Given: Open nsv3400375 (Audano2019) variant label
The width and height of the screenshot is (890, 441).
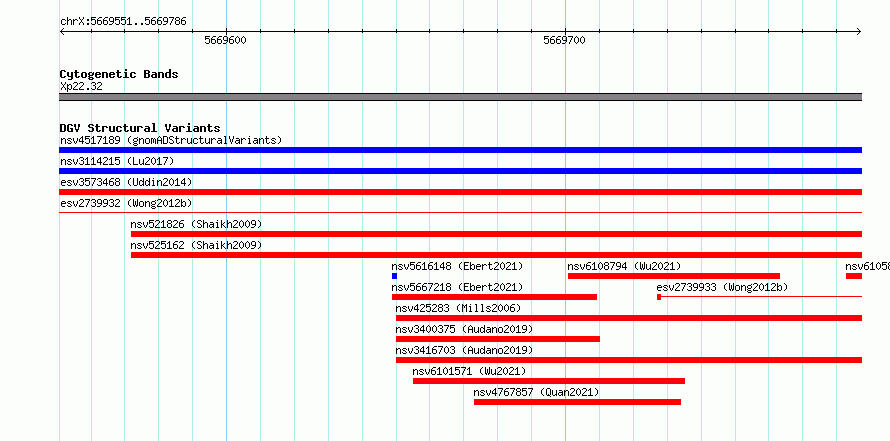Looking at the screenshot, I should (464, 329).
